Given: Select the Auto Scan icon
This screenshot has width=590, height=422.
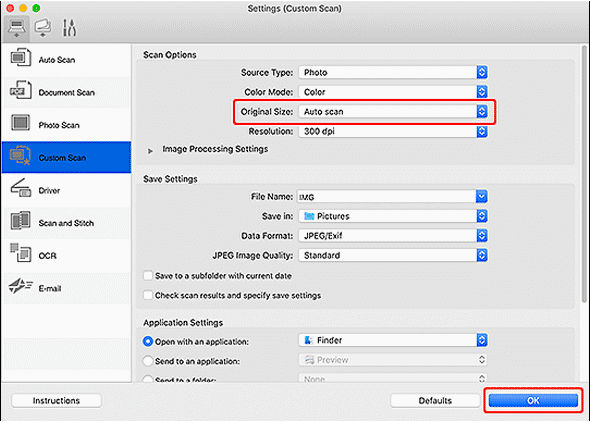Looking at the screenshot, I should click(21, 58).
